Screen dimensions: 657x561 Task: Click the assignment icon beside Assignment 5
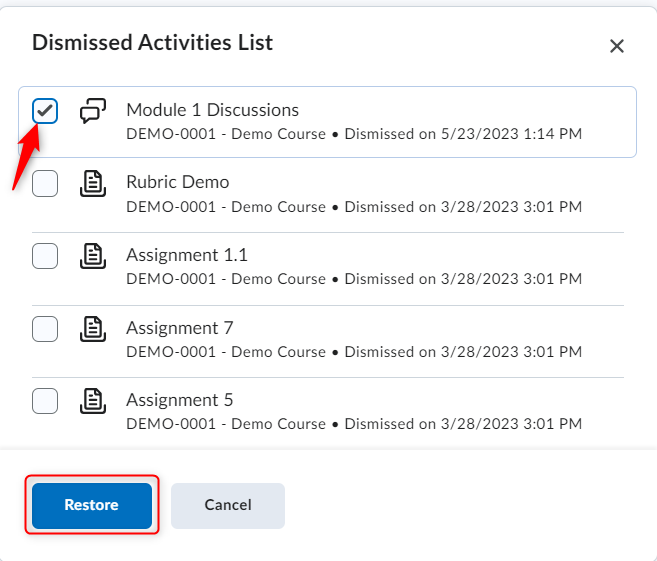tap(93, 401)
